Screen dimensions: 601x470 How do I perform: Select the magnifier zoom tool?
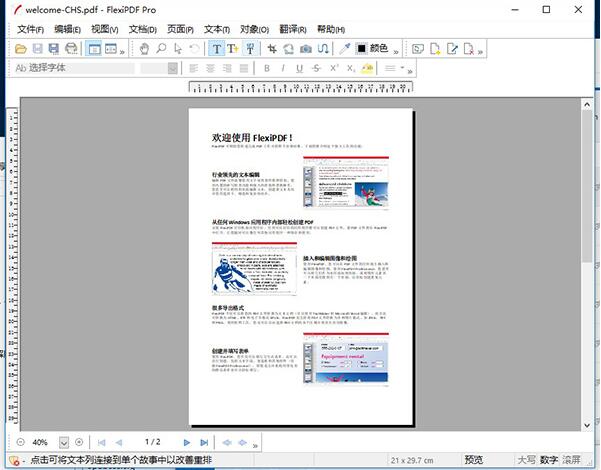161,49
